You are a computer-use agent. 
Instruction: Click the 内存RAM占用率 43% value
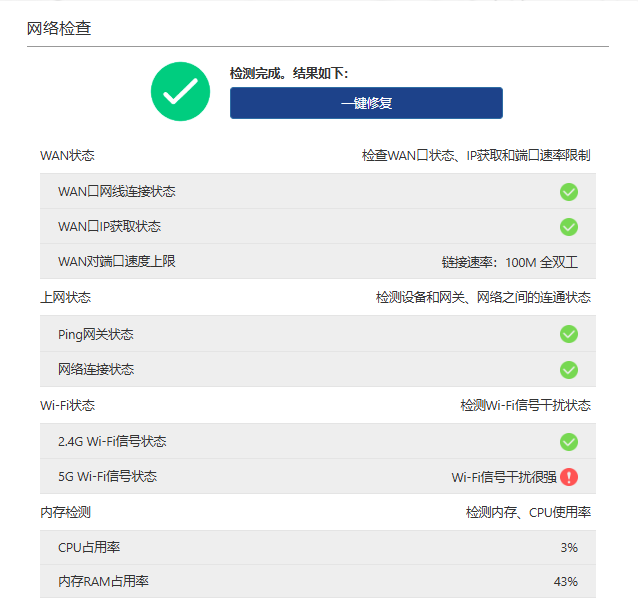pyautogui.click(x=565, y=582)
